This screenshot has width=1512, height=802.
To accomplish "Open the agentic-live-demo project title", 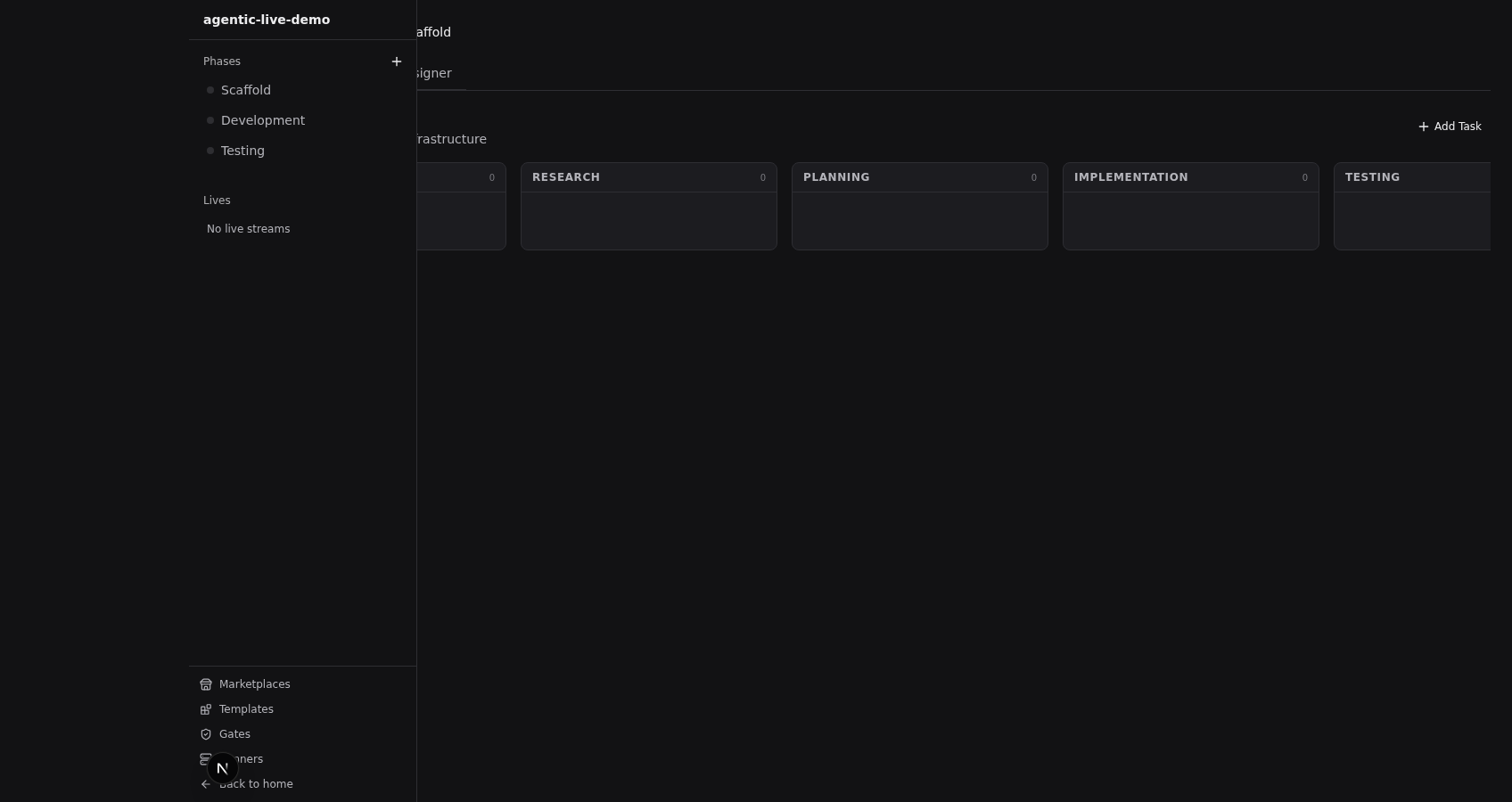I will pos(267,20).
